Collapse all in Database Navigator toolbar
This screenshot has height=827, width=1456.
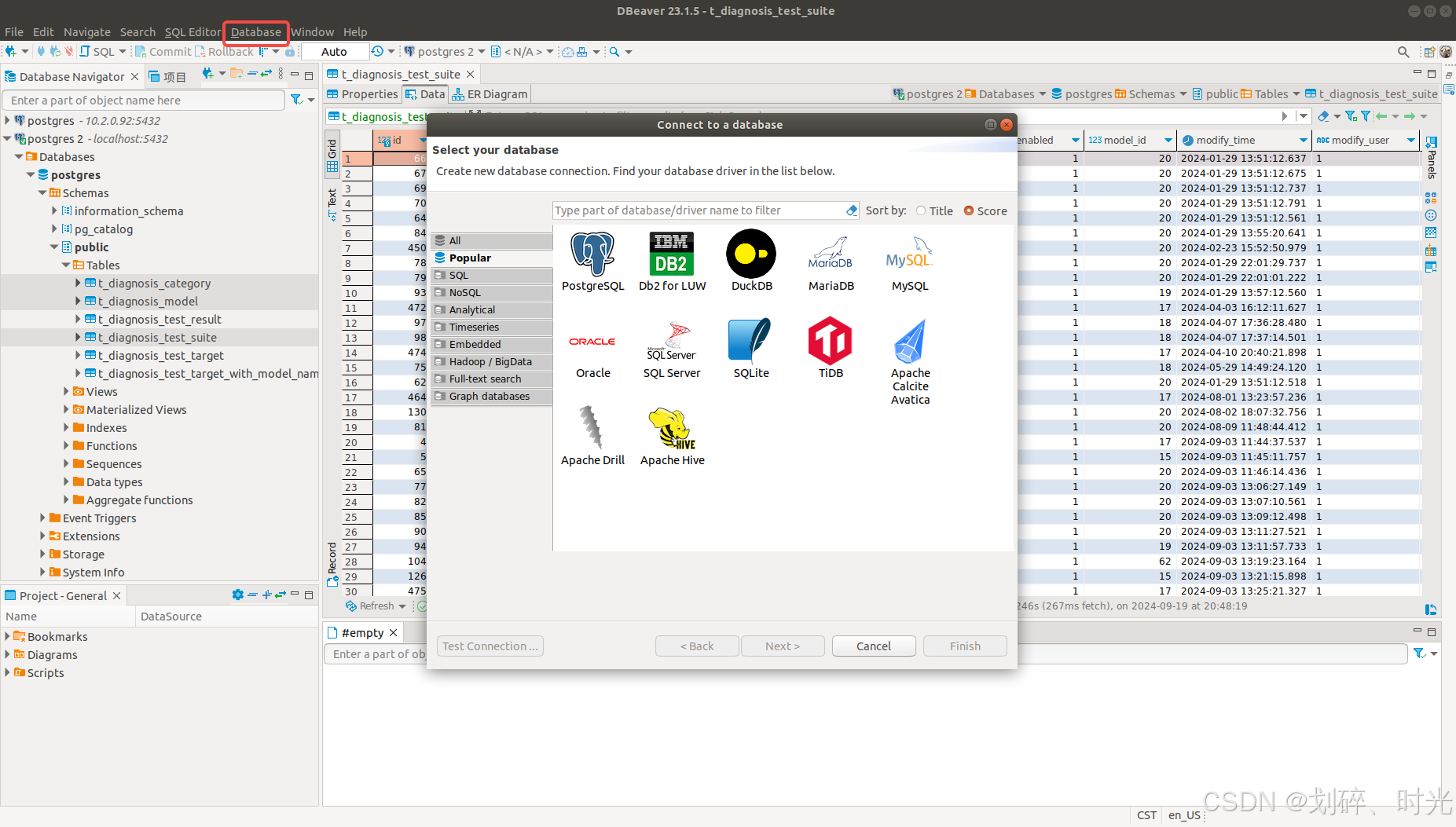tap(252, 74)
